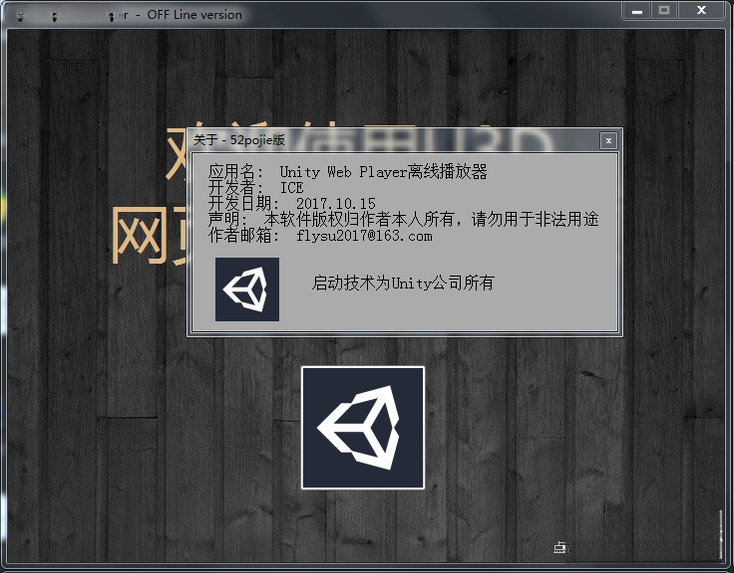Click the development date 2017.10.15
This screenshot has height=573, width=734.
pos(336,204)
